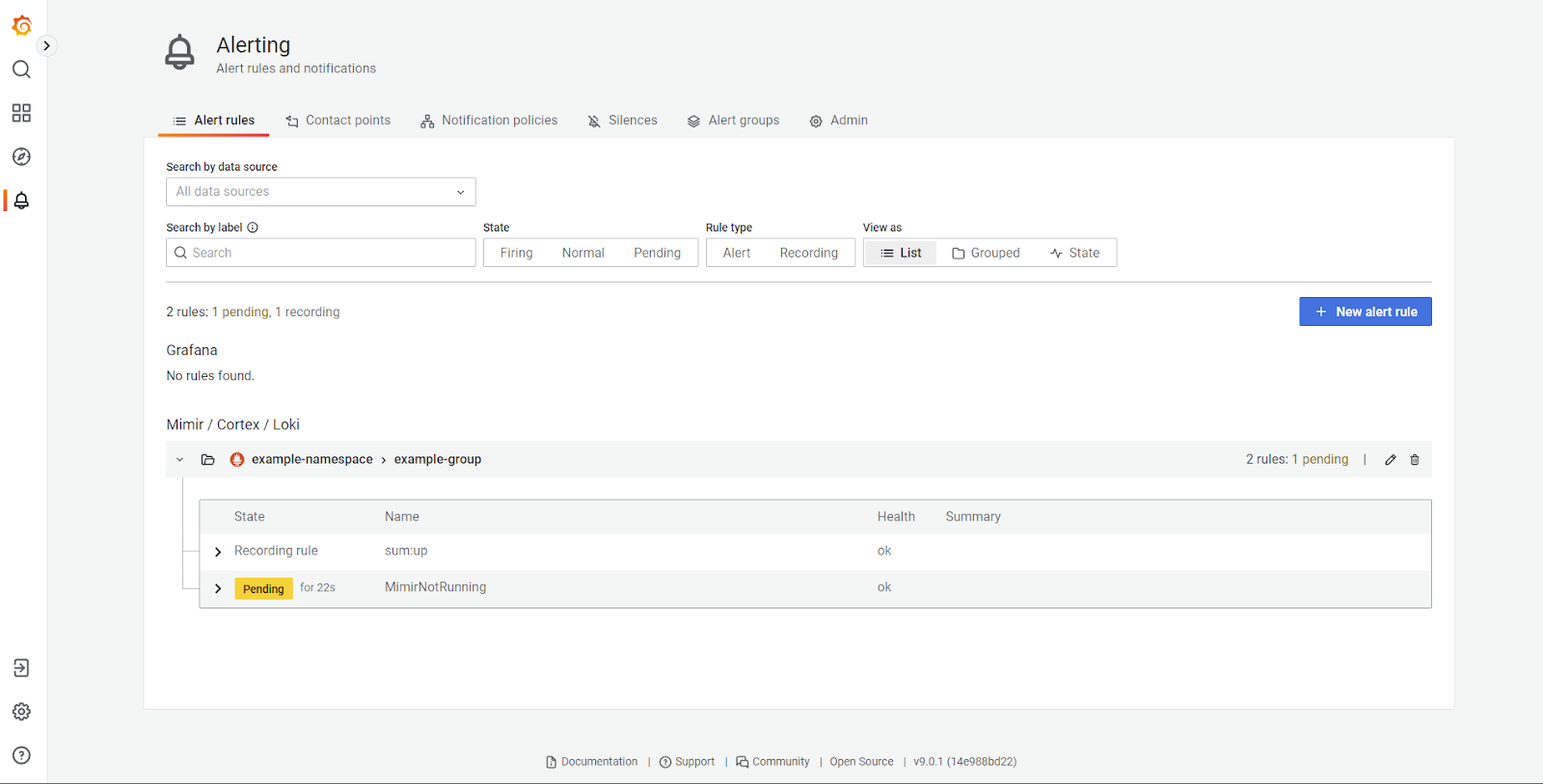This screenshot has height=784, width=1543.
Task: Open the Silences tab
Action: point(622,121)
